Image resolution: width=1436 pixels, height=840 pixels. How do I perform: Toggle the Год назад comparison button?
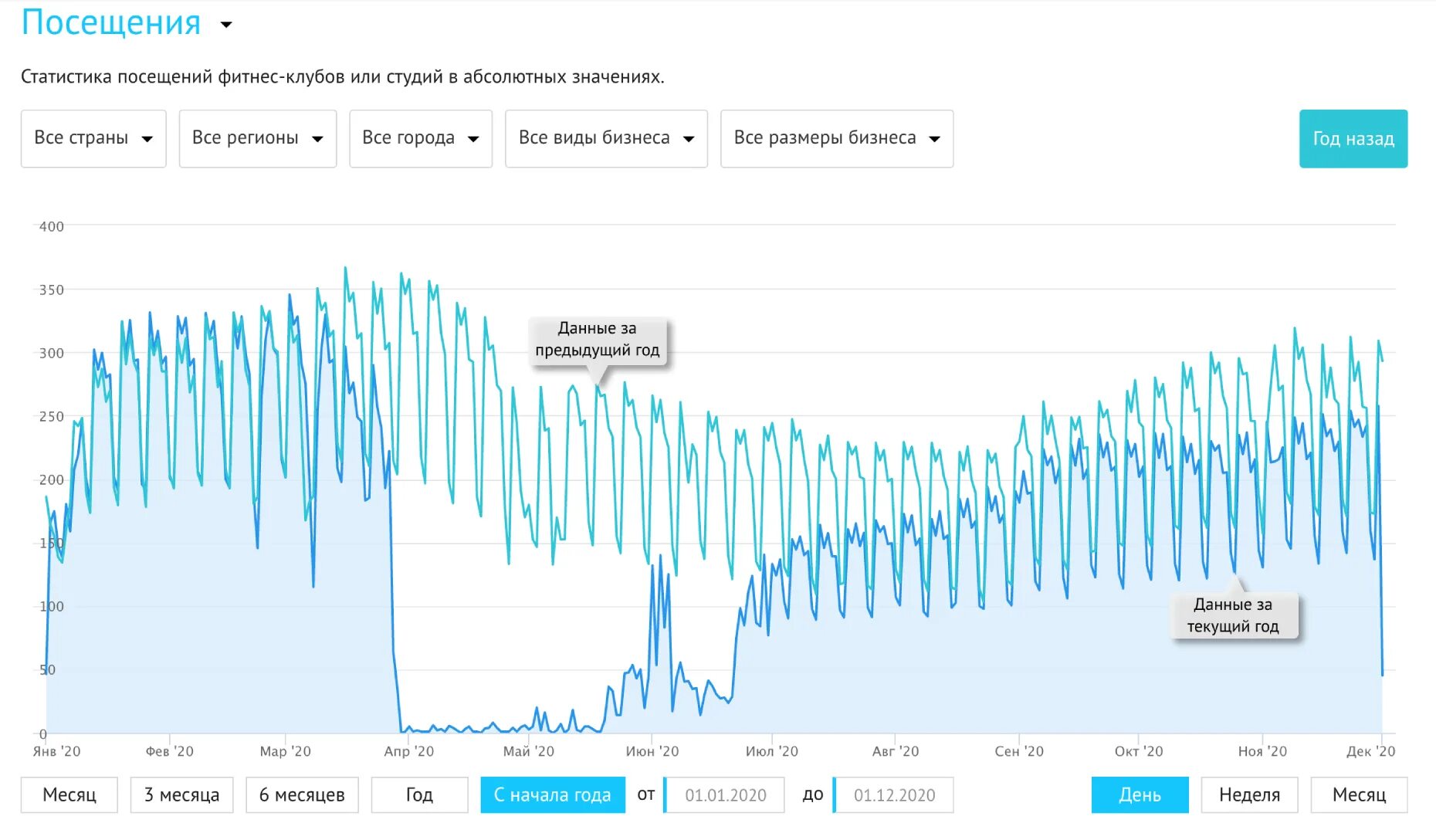pyautogui.click(x=1353, y=139)
